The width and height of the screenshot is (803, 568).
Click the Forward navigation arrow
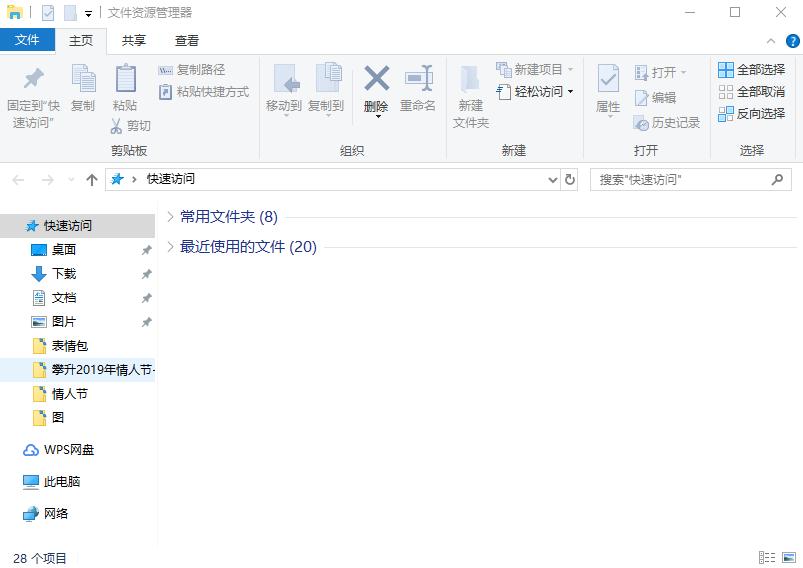click(48, 180)
